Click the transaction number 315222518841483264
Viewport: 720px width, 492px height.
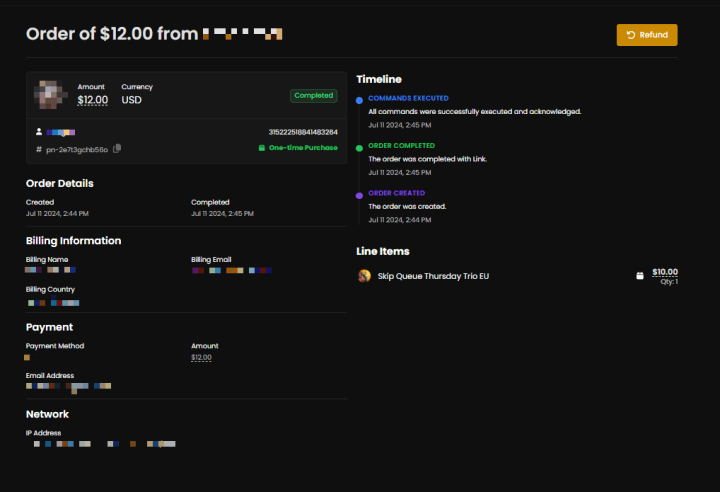coord(303,132)
